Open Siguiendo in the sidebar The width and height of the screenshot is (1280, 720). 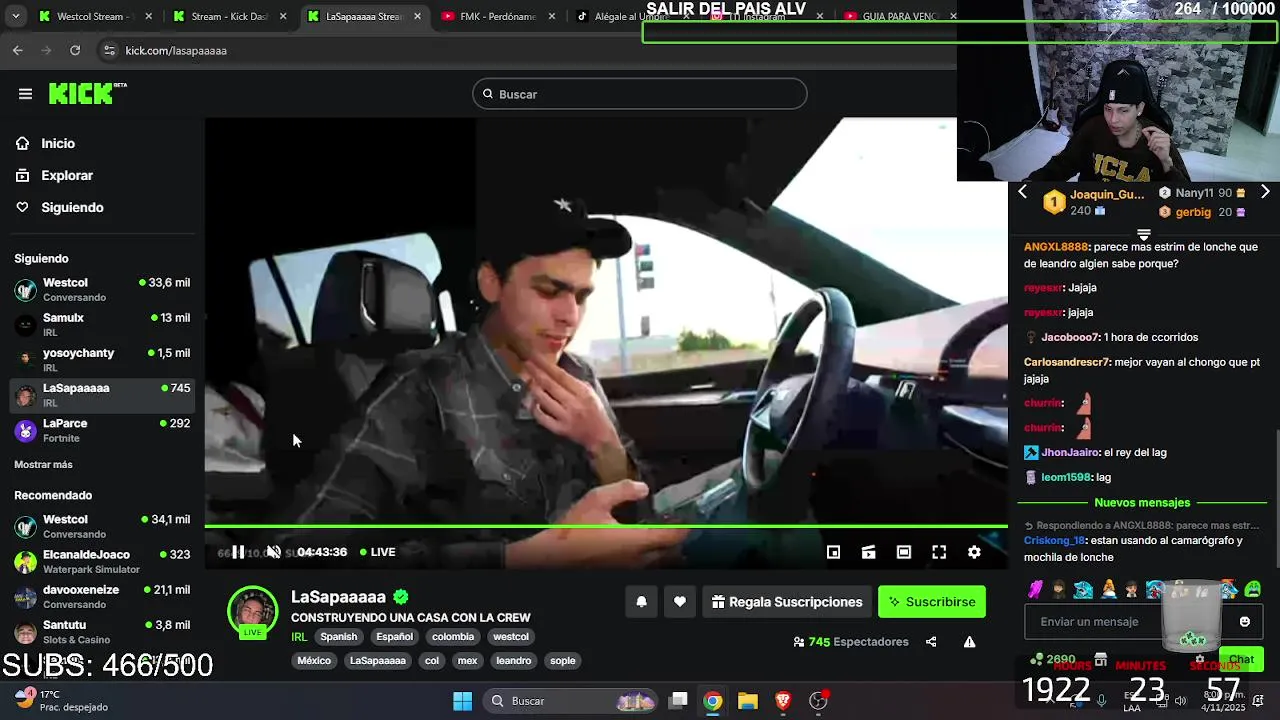pos(71,207)
